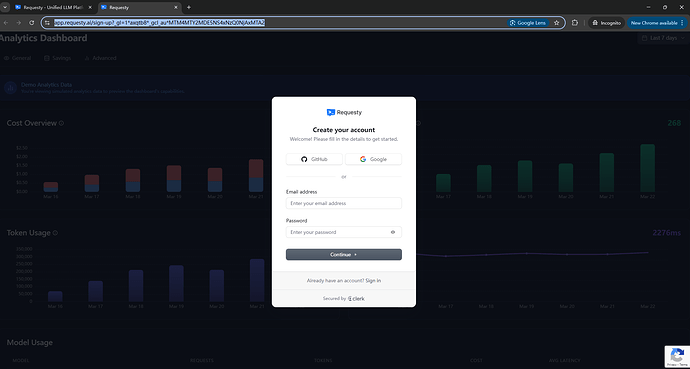Click the reCAPTCHA badge
Screen dimensions: 690x369
pyautogui.click(x=677, y=357)
